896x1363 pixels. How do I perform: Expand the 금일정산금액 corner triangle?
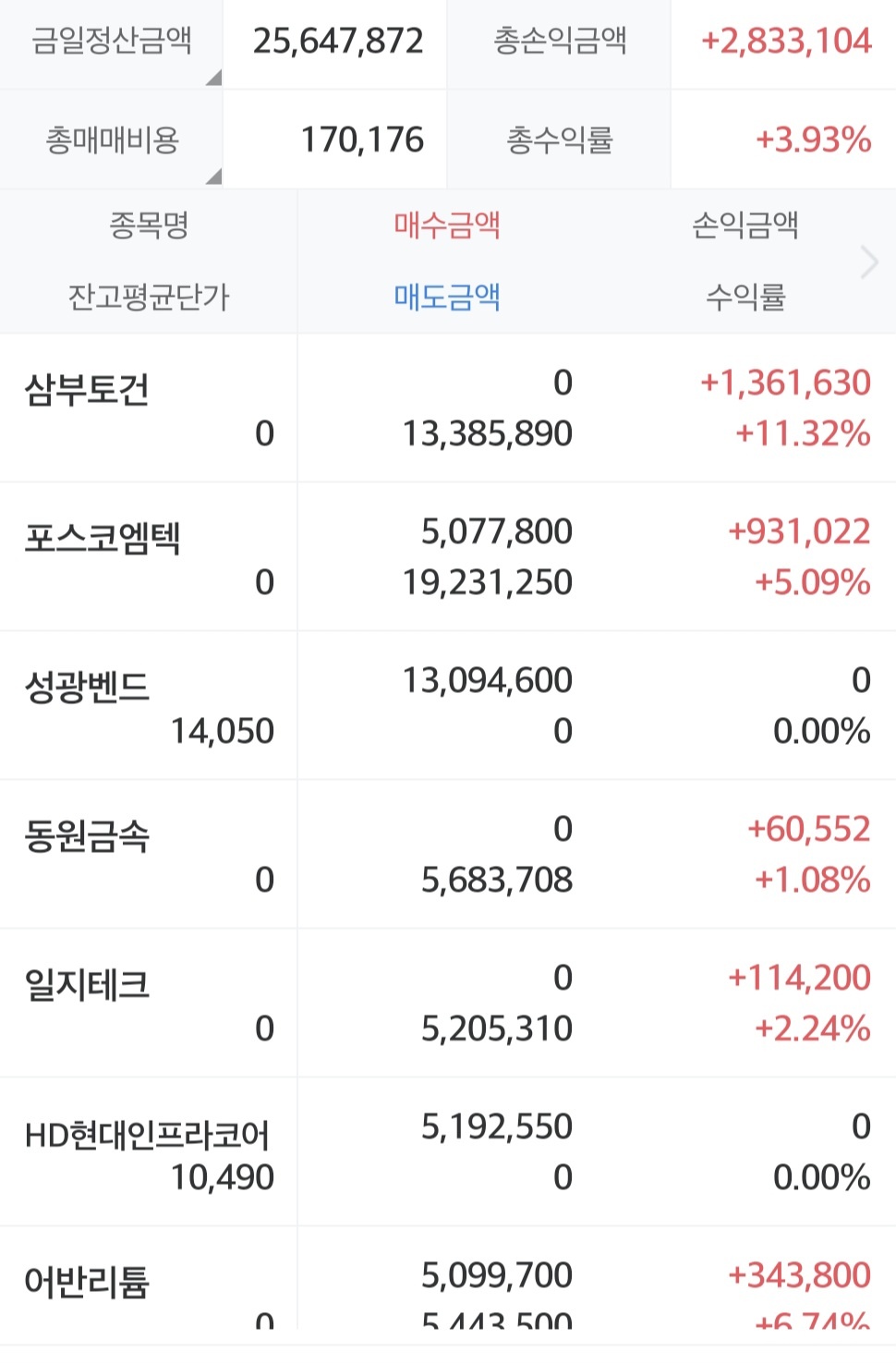(x=213, y=78)
